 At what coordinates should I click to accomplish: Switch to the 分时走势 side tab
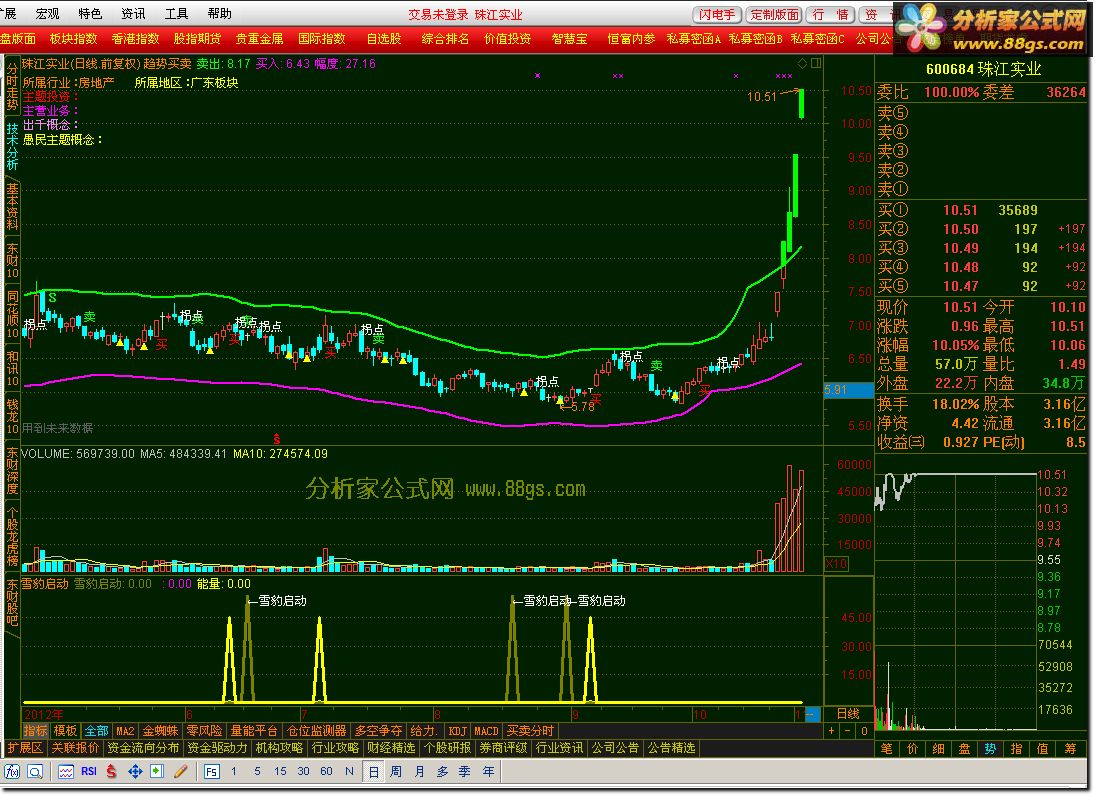click(13, 87)
